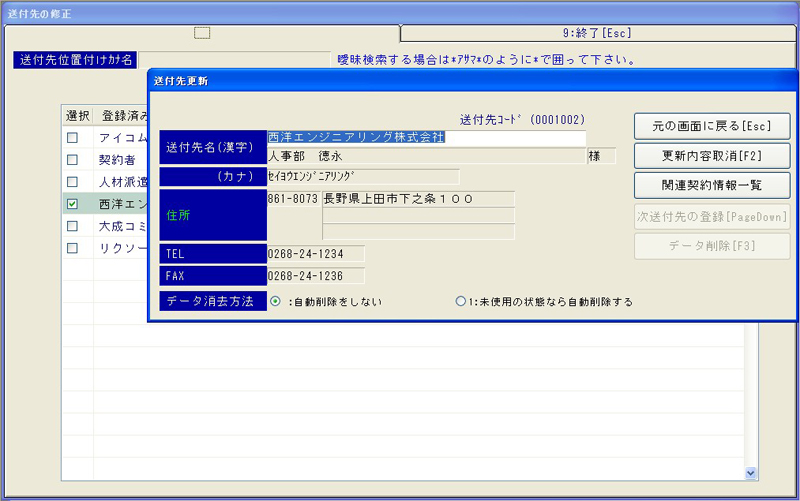Tick the 契約者 row checkbox
Screen dimensions: 800x501
(72, 160)
